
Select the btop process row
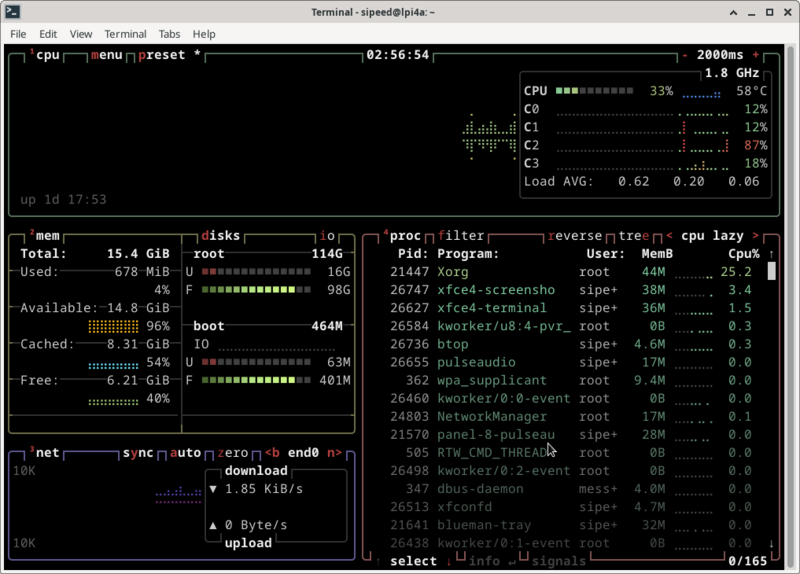[x=570, y=344]
